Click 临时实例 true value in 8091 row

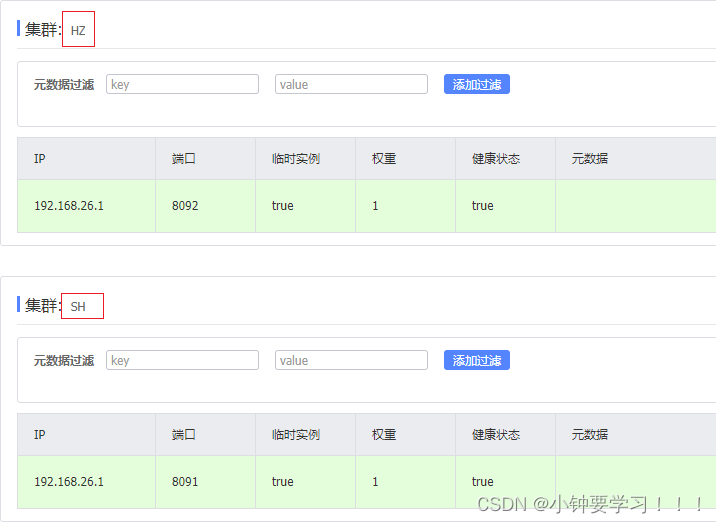click(283, 482)
